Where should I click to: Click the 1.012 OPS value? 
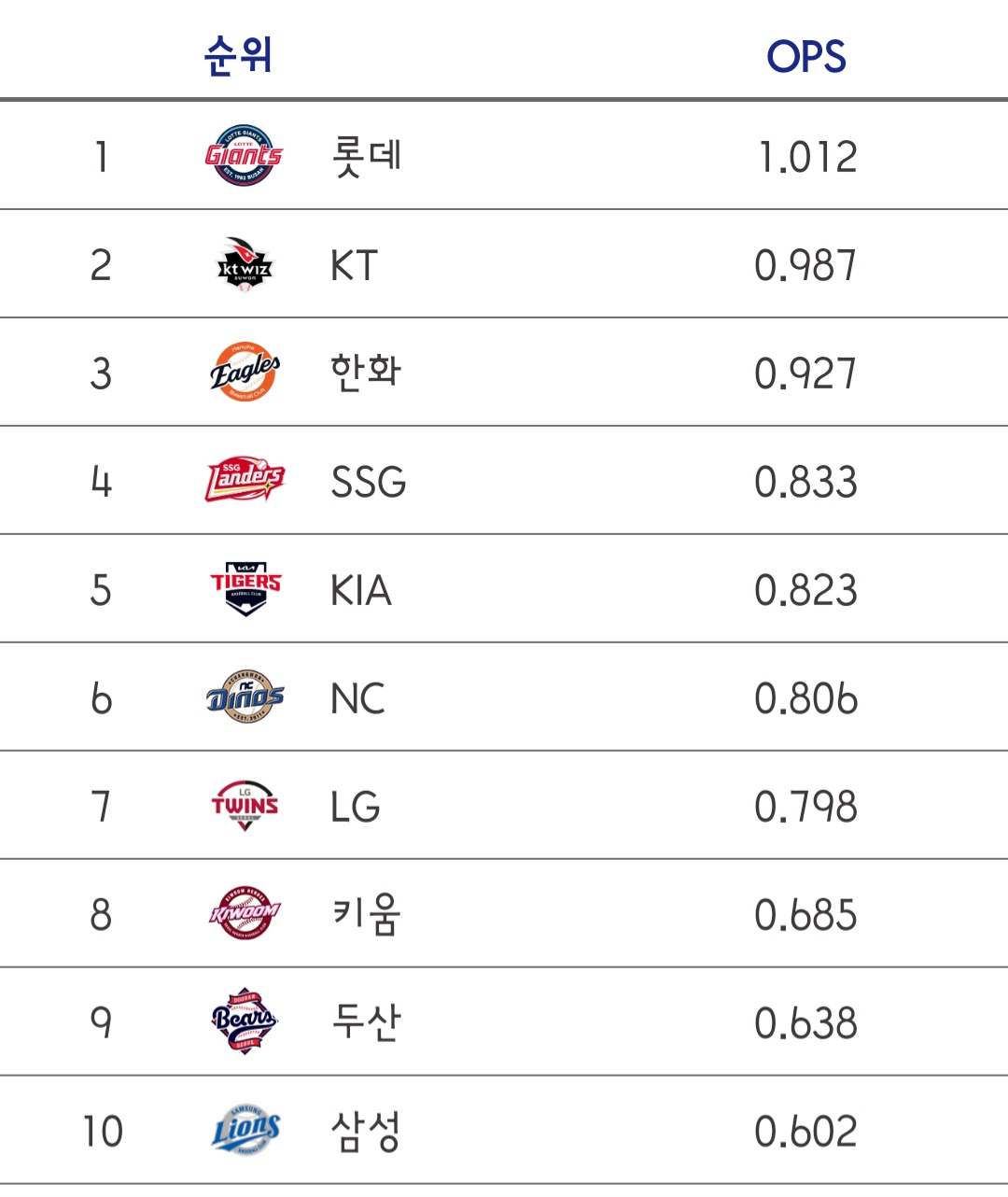tap(807, 157)
